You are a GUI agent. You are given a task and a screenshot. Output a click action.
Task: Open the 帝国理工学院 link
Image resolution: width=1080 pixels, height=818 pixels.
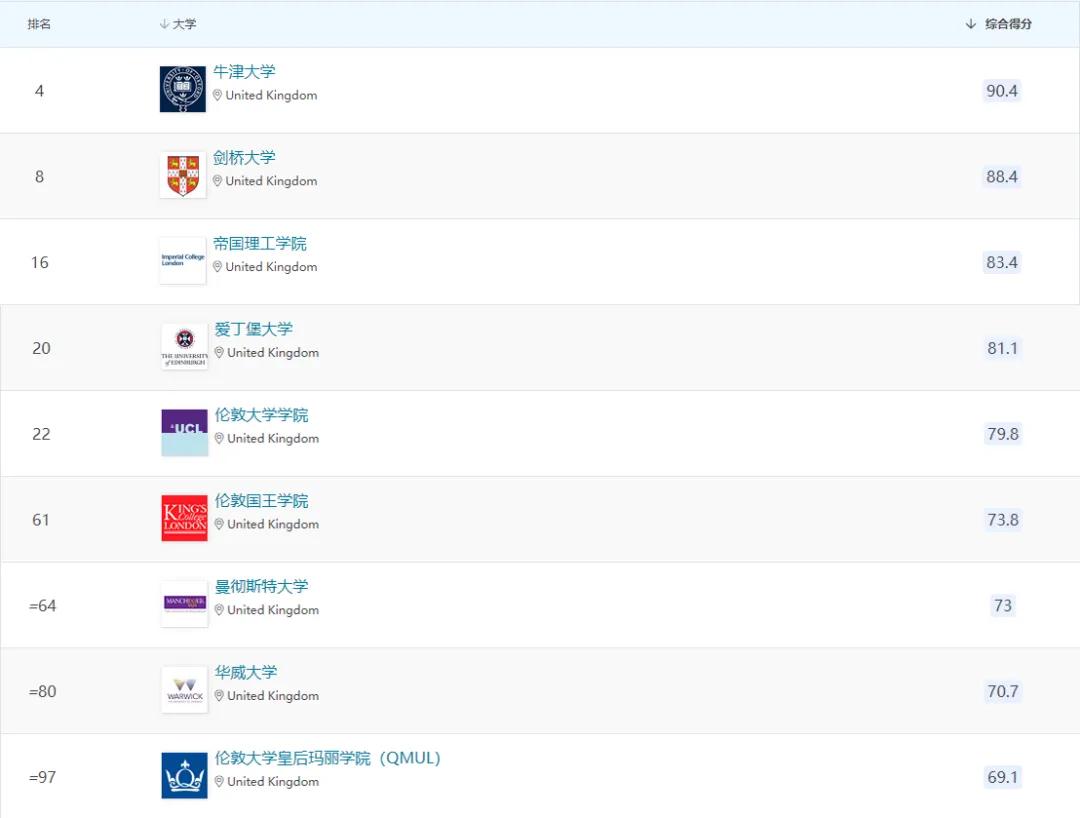[260, 244]
